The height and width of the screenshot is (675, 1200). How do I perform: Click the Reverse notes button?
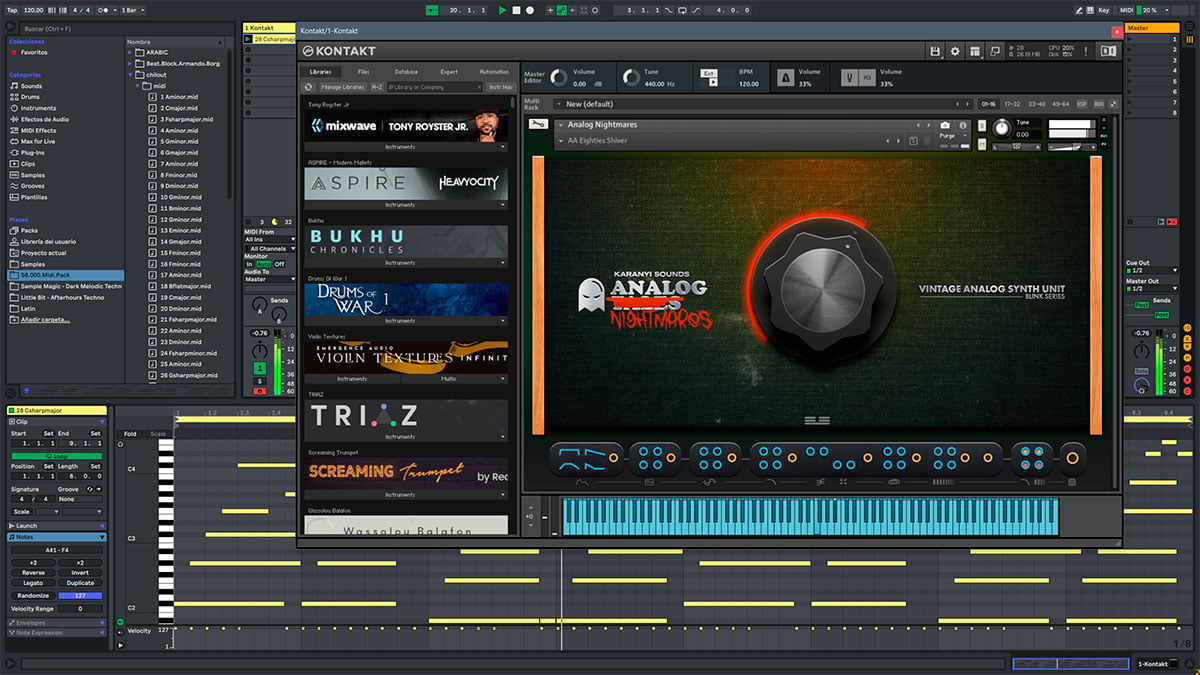point(33,573)
